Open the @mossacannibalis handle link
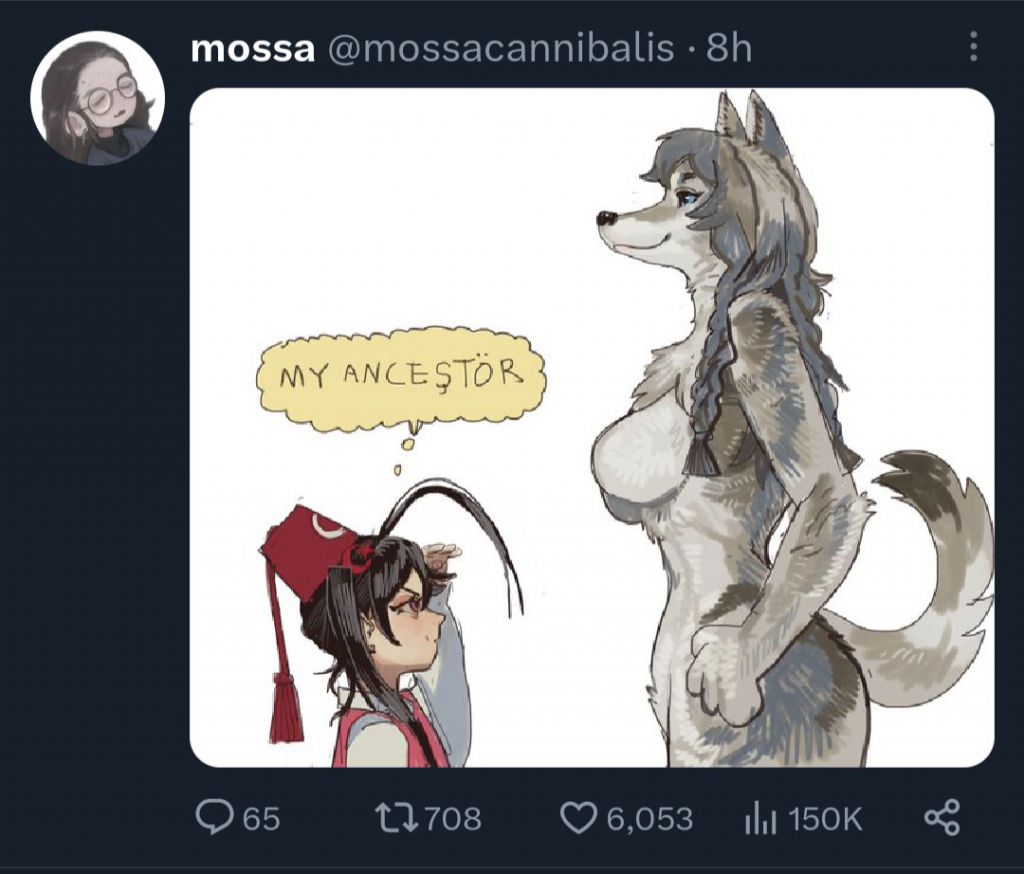Screen dimensions: 1024x874 click(x=500, y=48)
